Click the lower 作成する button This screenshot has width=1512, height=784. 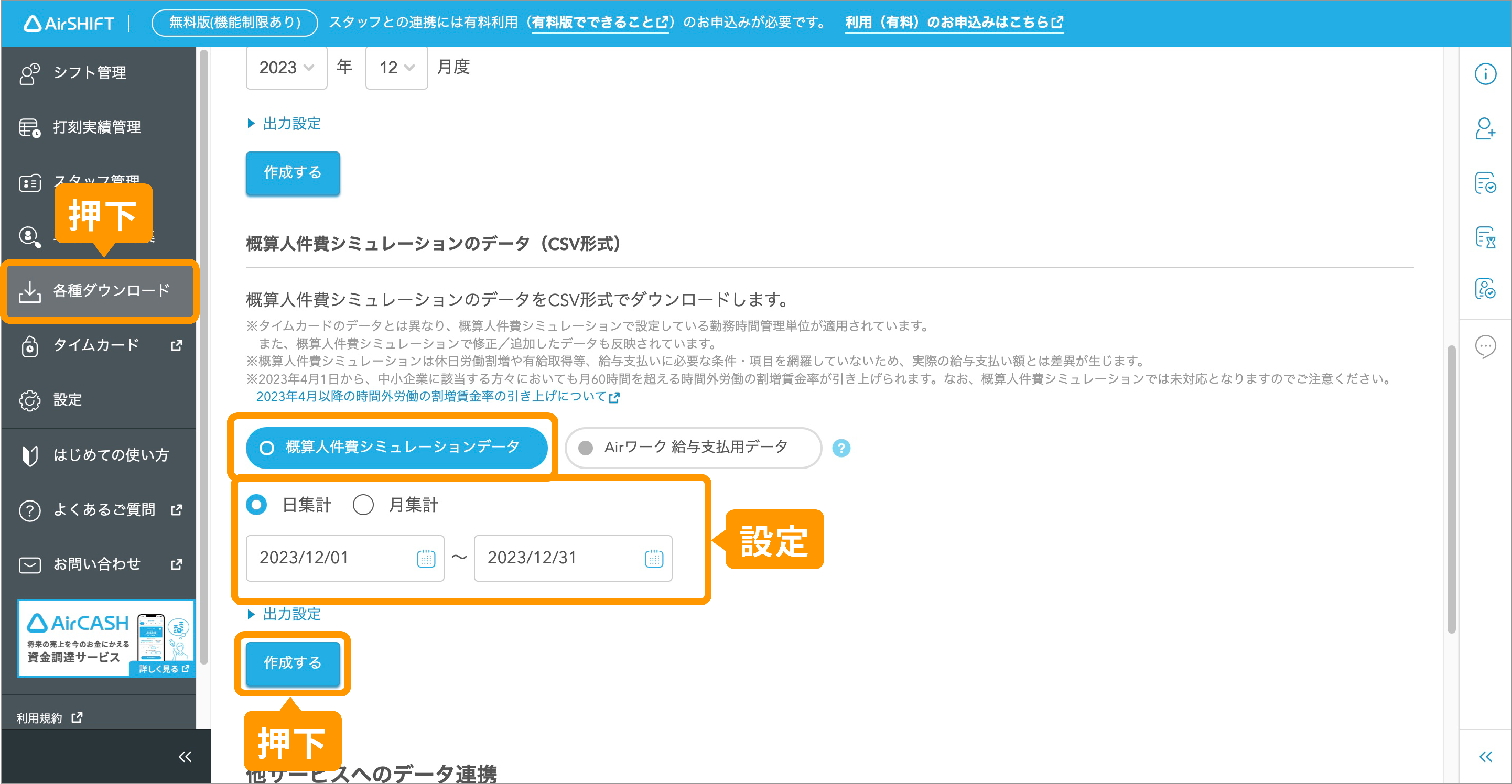(x=293, y=663)
